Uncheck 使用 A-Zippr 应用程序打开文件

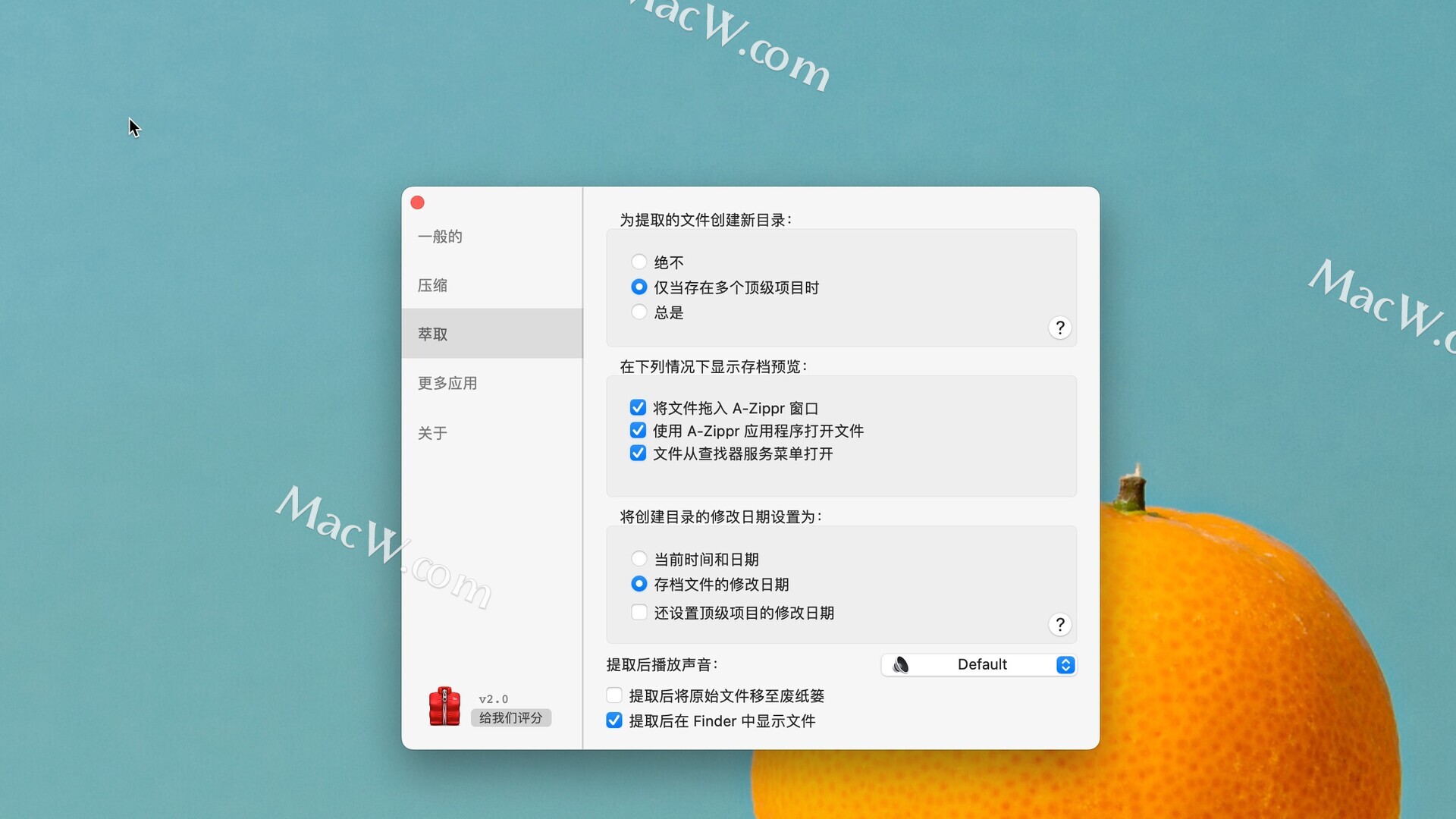click(639, 430)
